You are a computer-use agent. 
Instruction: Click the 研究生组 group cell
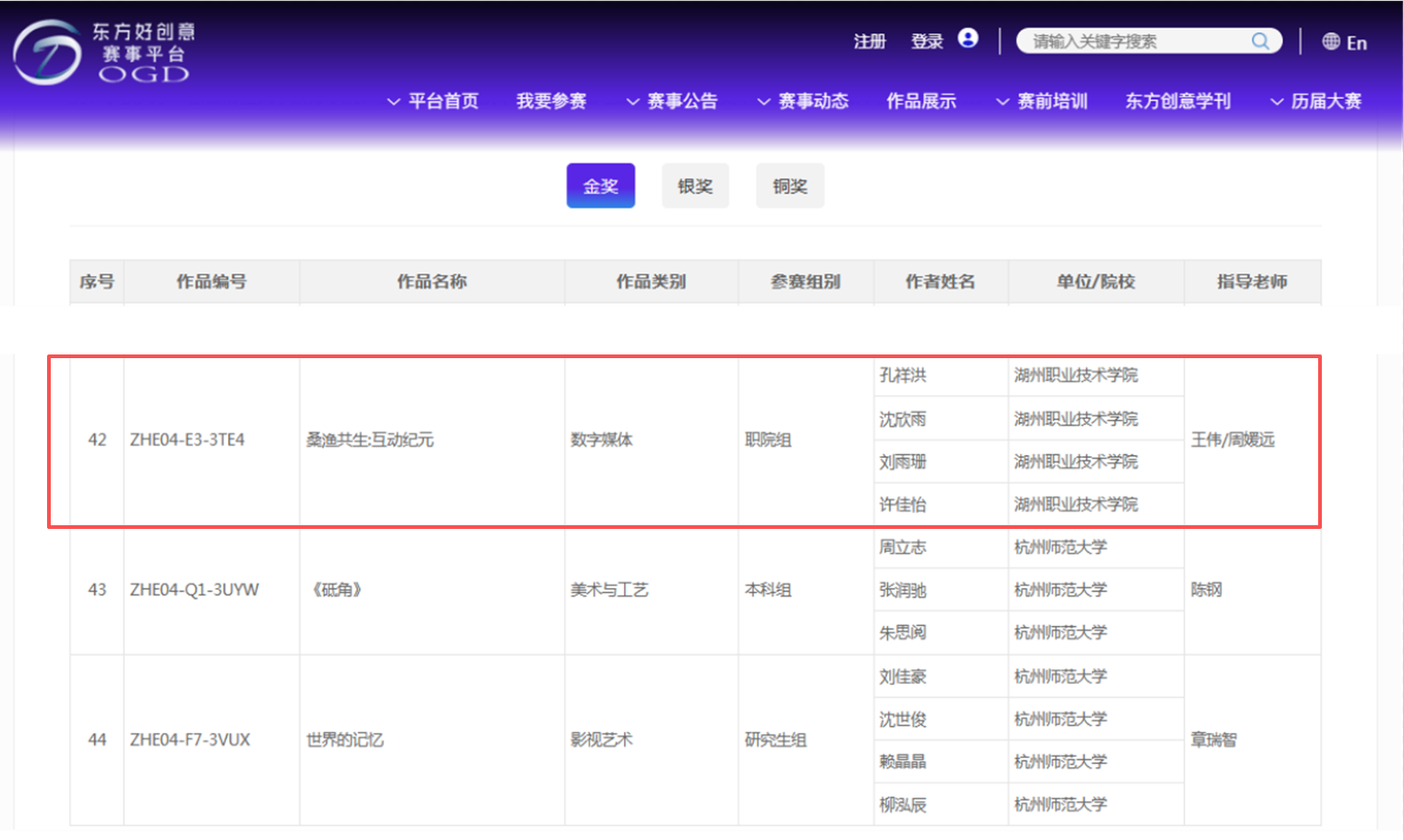[x=776, y=739]
